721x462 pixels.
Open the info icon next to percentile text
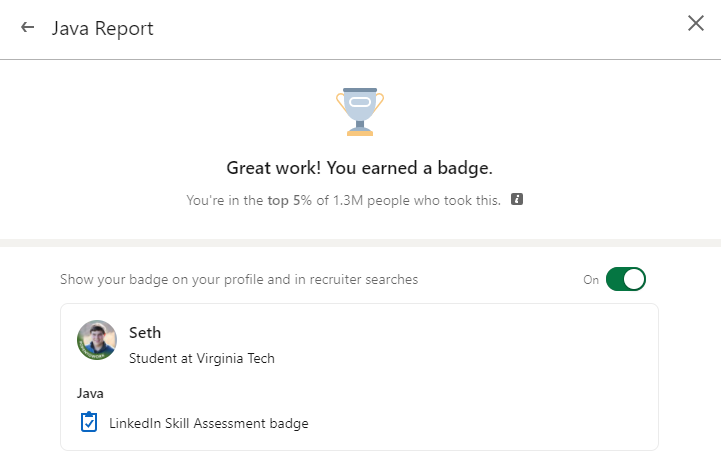click(517, 200)
